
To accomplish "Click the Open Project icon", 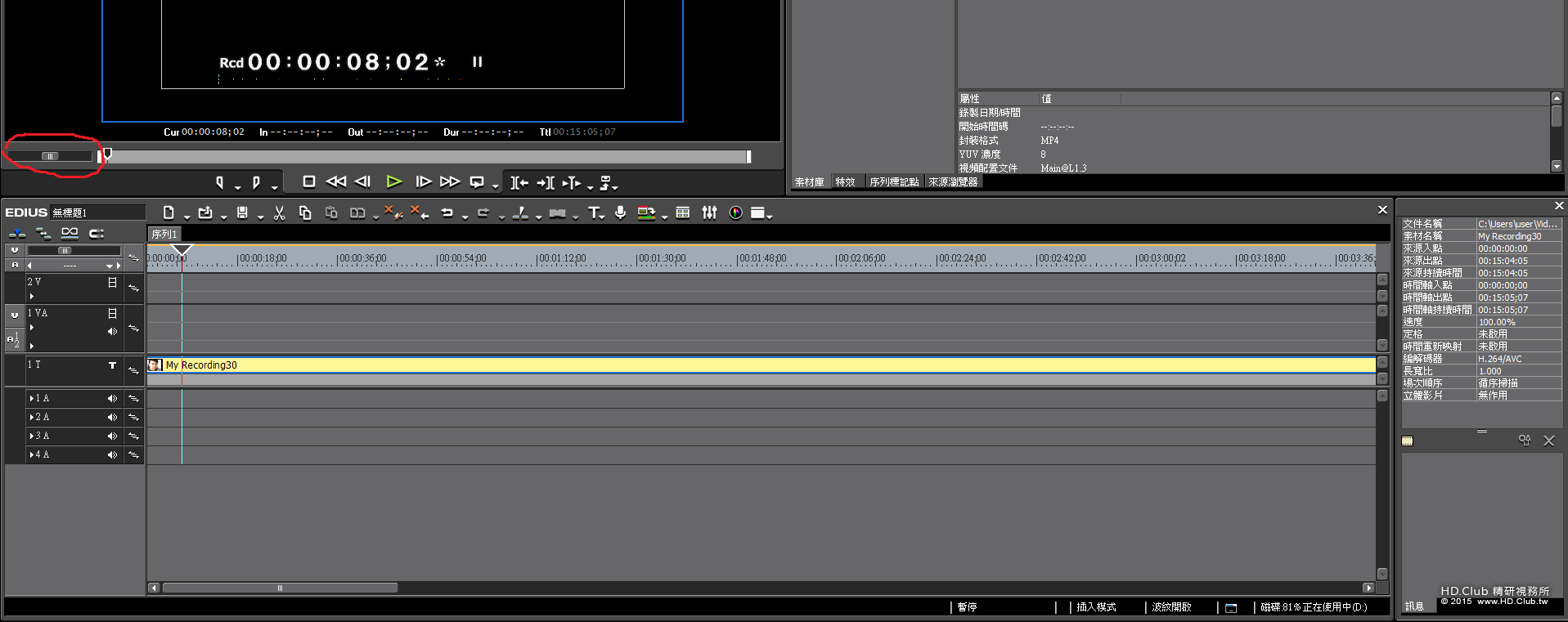I will pyautogui.click(x=205, y=213).
